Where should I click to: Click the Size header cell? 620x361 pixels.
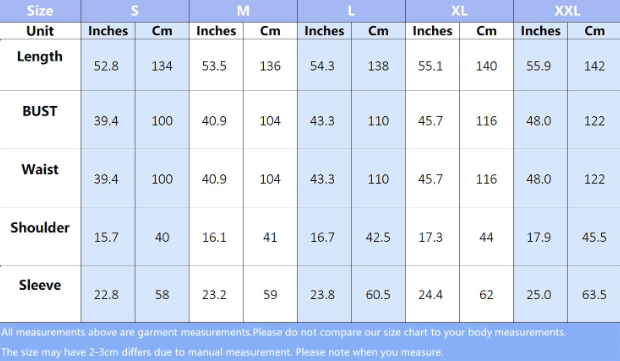40,11
